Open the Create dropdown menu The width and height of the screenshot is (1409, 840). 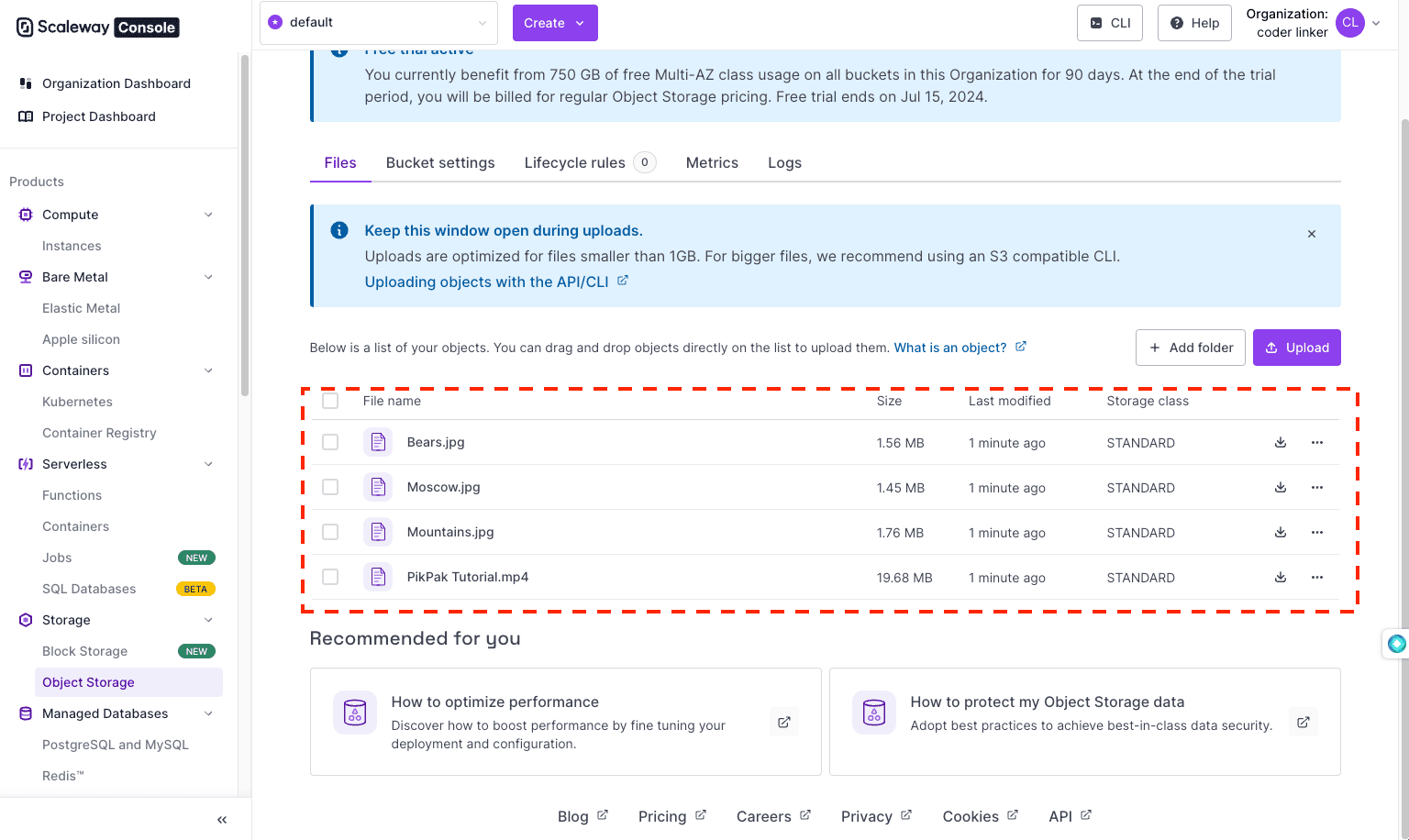click(555, 23)
